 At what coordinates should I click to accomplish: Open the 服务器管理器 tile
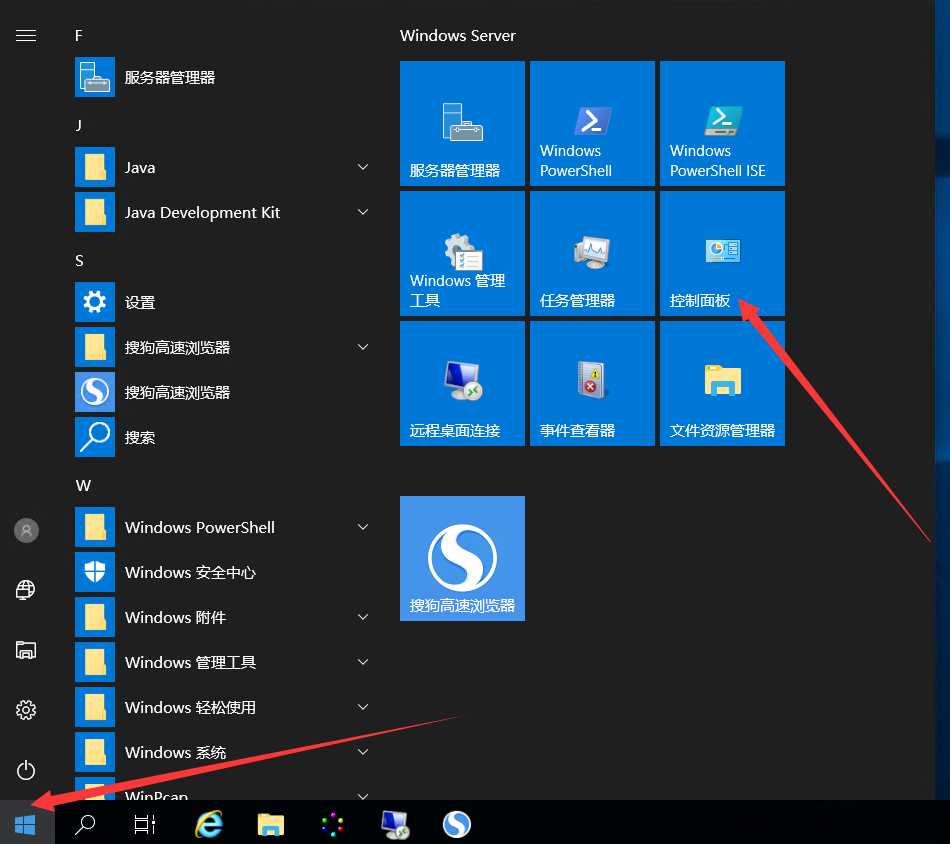pos(462,123)
